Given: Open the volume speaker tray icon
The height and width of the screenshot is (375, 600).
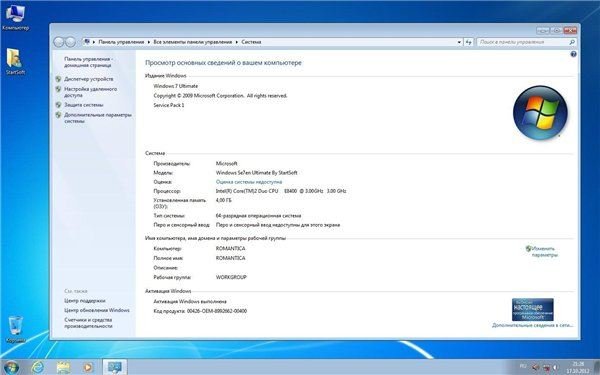Looking at the screenshot, I should click(x=556, y=368).
